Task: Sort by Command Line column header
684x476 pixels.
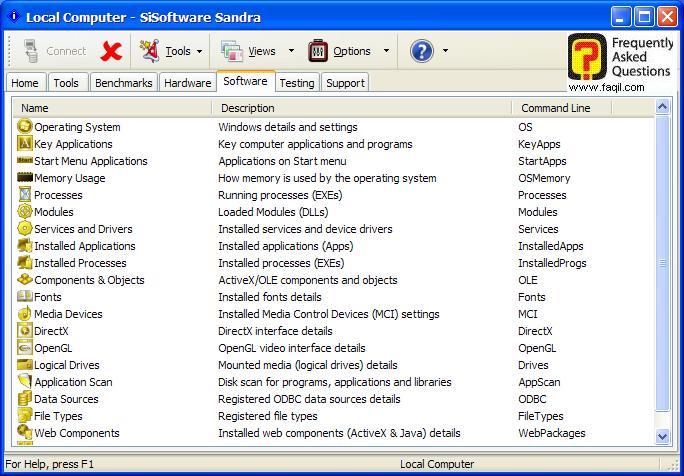Action: [x=562, y=108]
